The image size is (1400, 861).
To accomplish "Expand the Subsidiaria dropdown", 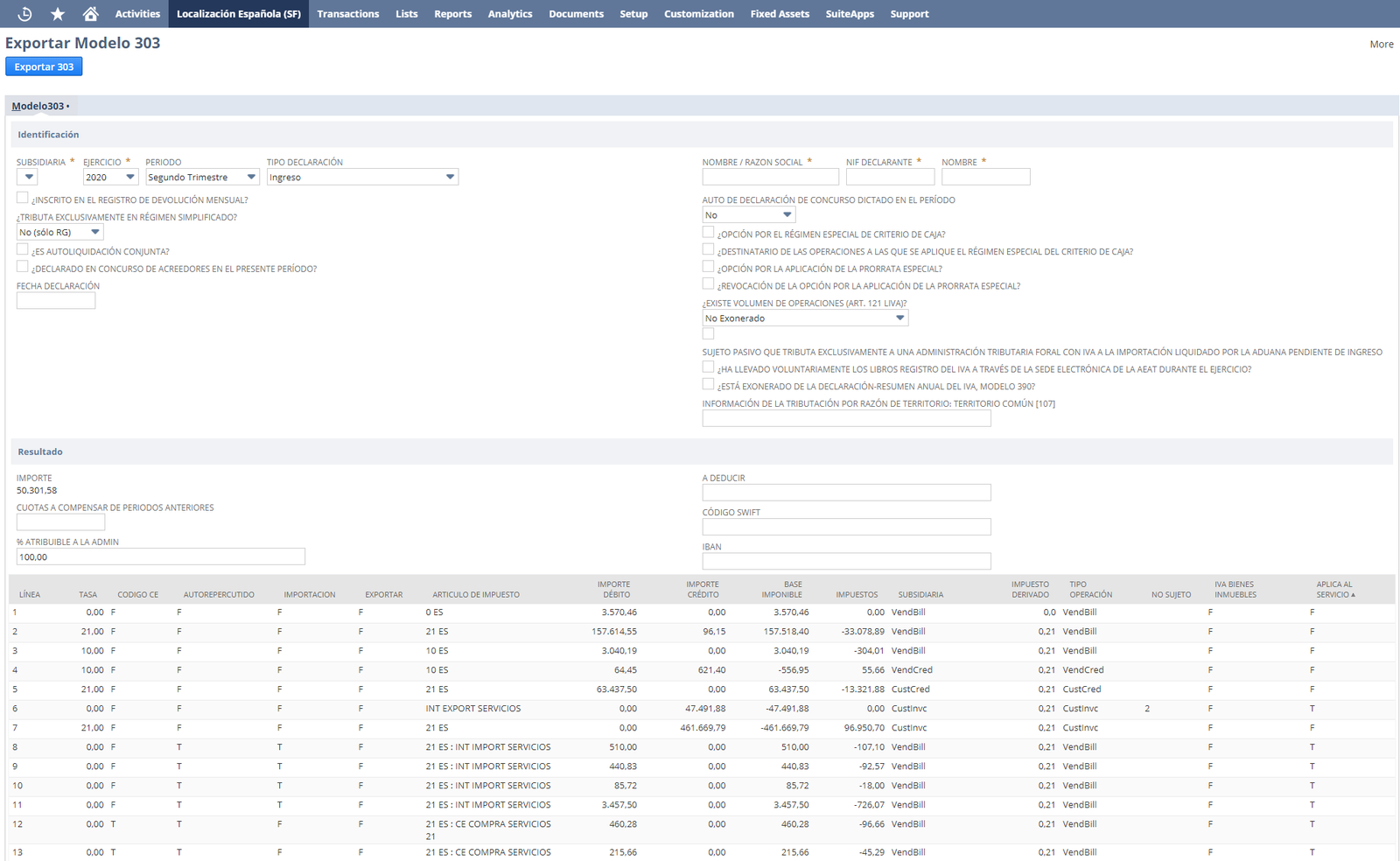I will click(x=28, y=177).
